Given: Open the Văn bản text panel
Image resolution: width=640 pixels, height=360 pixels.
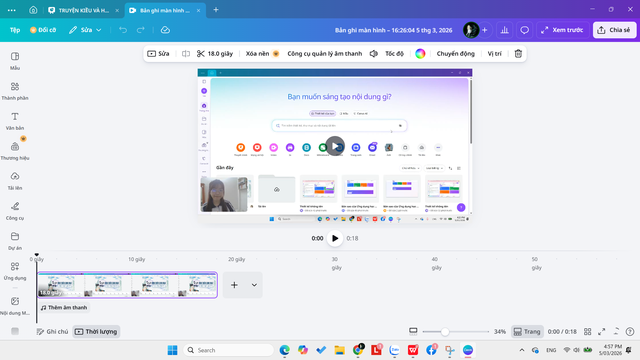Looking at the screenshot, I should point(15,121).
